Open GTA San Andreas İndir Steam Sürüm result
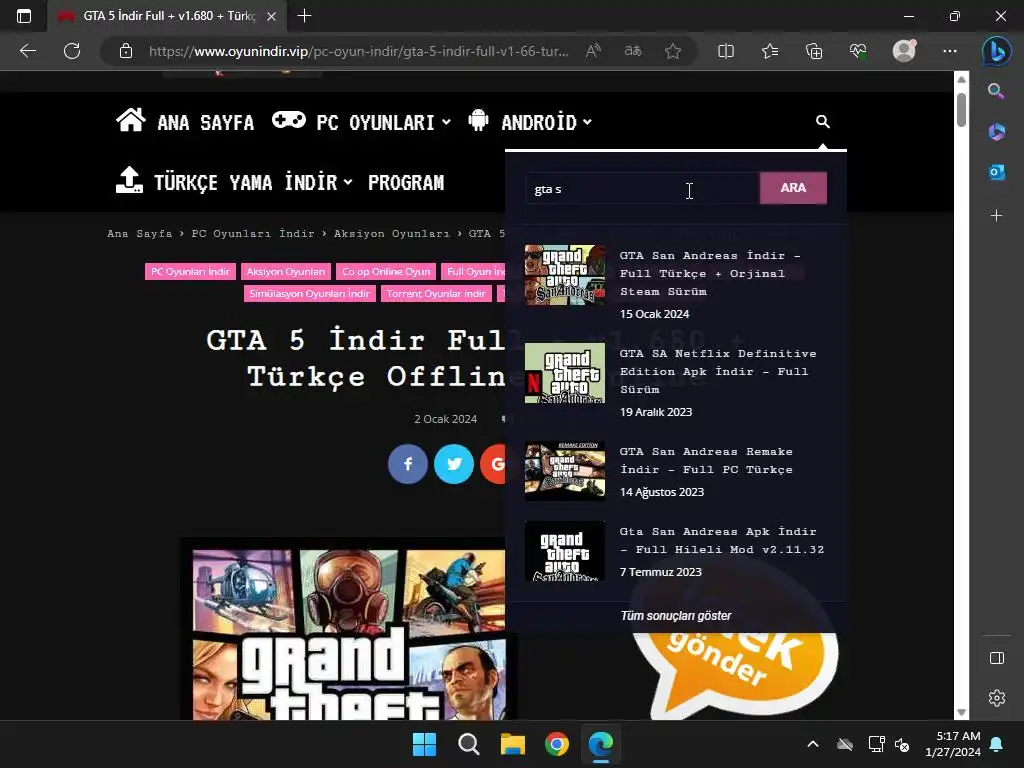Image resolution: width=1024 pixels, height=768 pixels. (710, 274)
